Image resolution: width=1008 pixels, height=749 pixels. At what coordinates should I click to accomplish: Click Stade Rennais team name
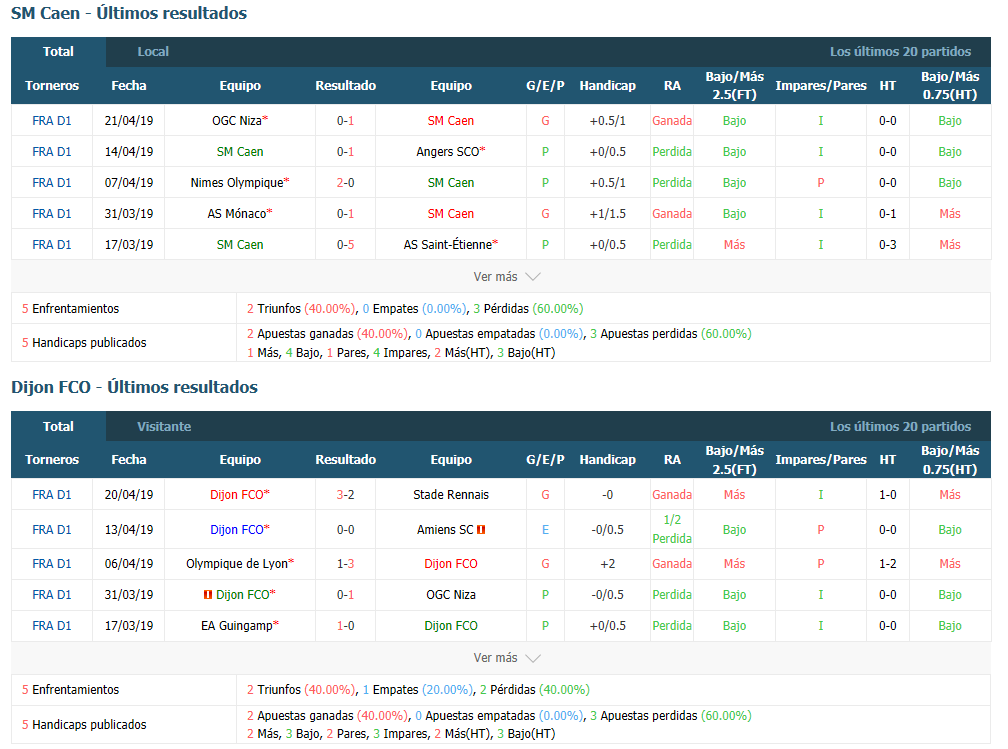point(451,495)
